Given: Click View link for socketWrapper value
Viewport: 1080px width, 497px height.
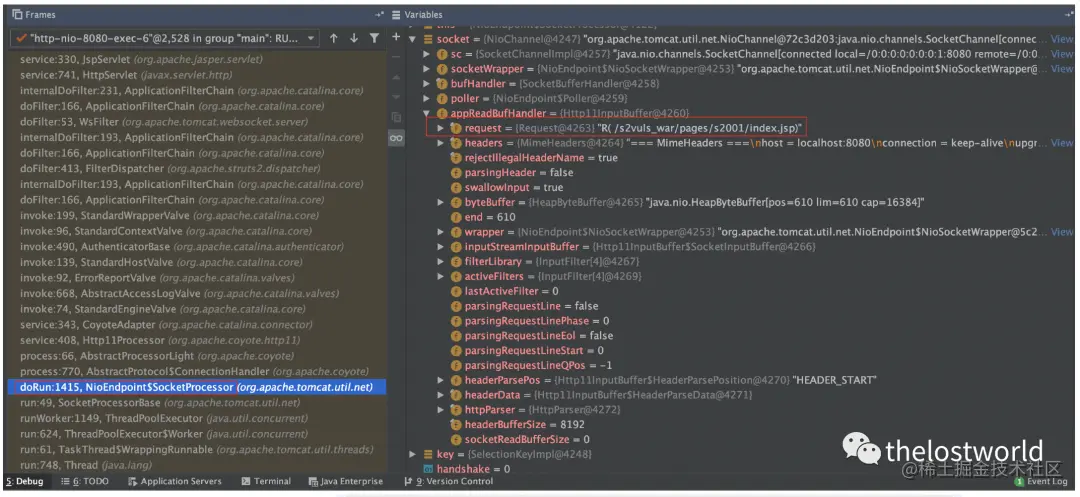Looking at the screenshot, I should (x=1061, y=69).
